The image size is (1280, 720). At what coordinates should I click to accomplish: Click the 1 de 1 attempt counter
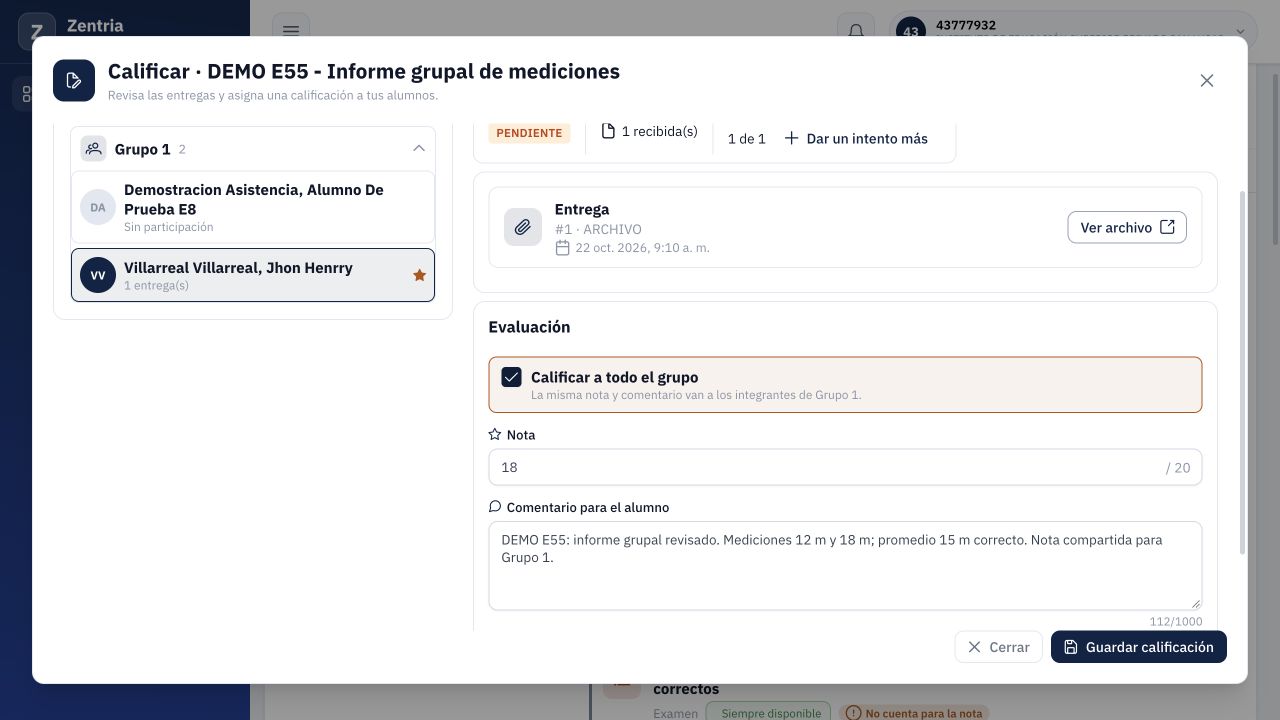point(746,139)
